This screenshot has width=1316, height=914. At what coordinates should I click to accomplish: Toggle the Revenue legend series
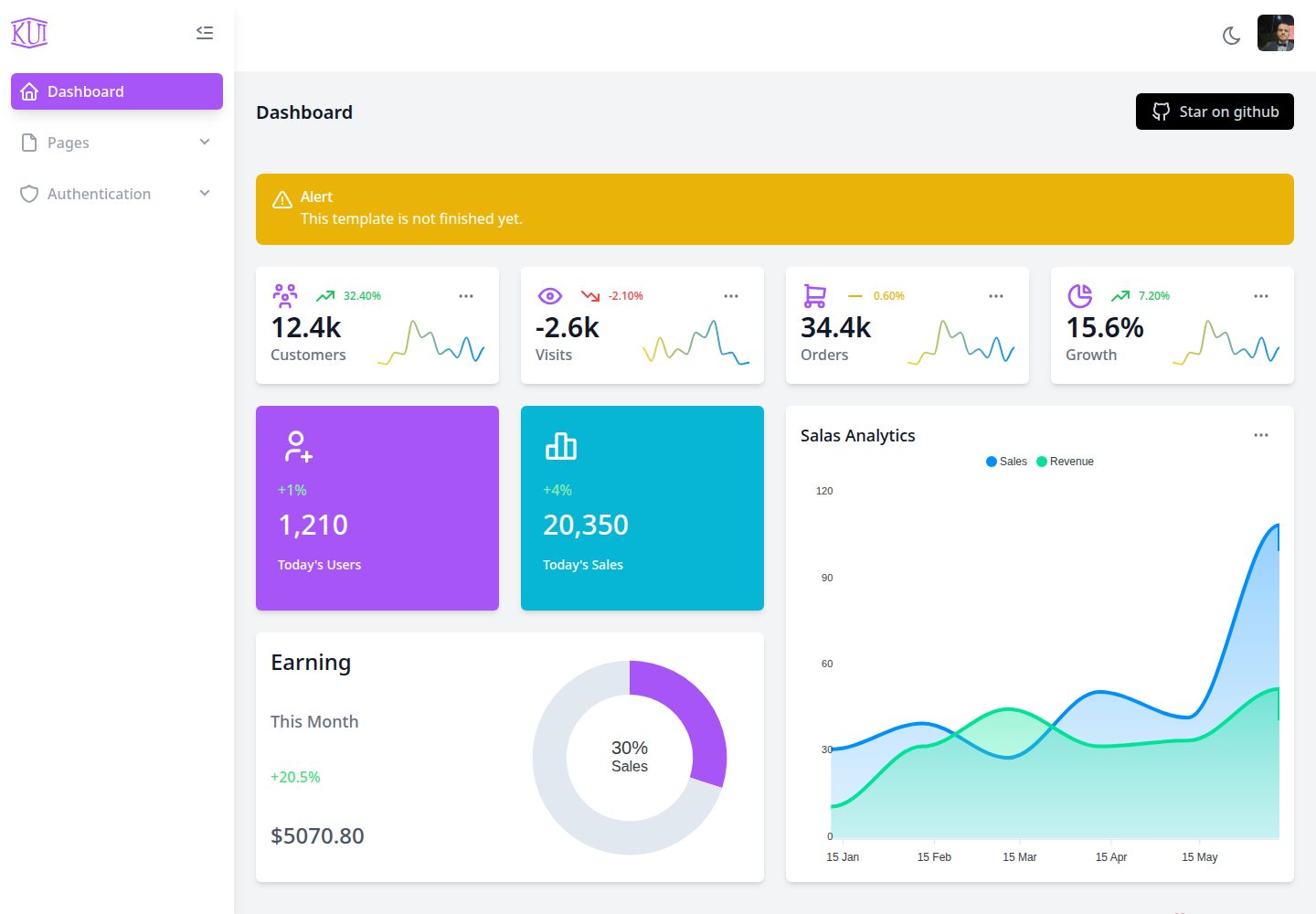point(1065,462)
